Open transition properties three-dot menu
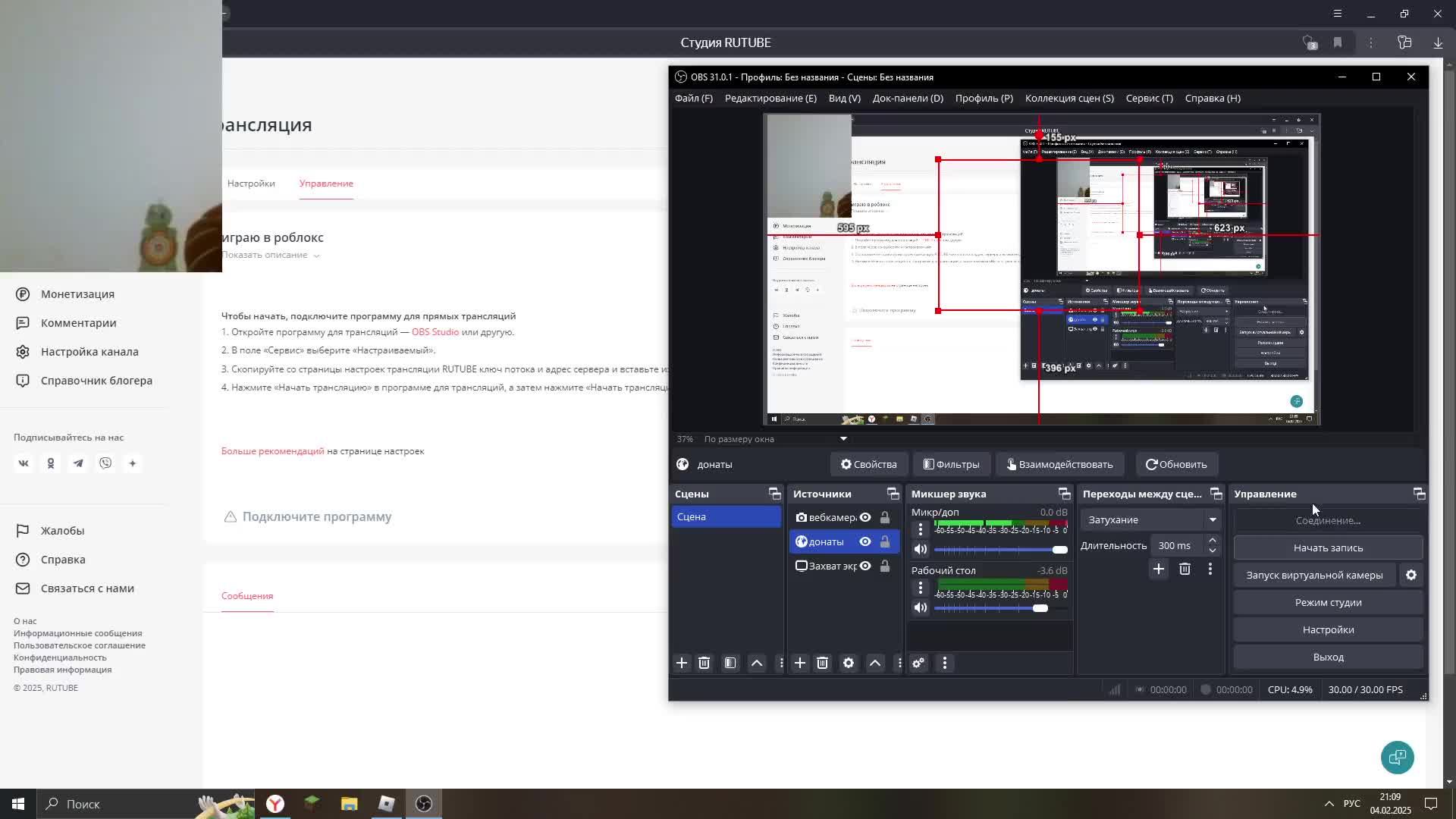This screenshot has width=1456, height=819. click(x=1210, y=569)
